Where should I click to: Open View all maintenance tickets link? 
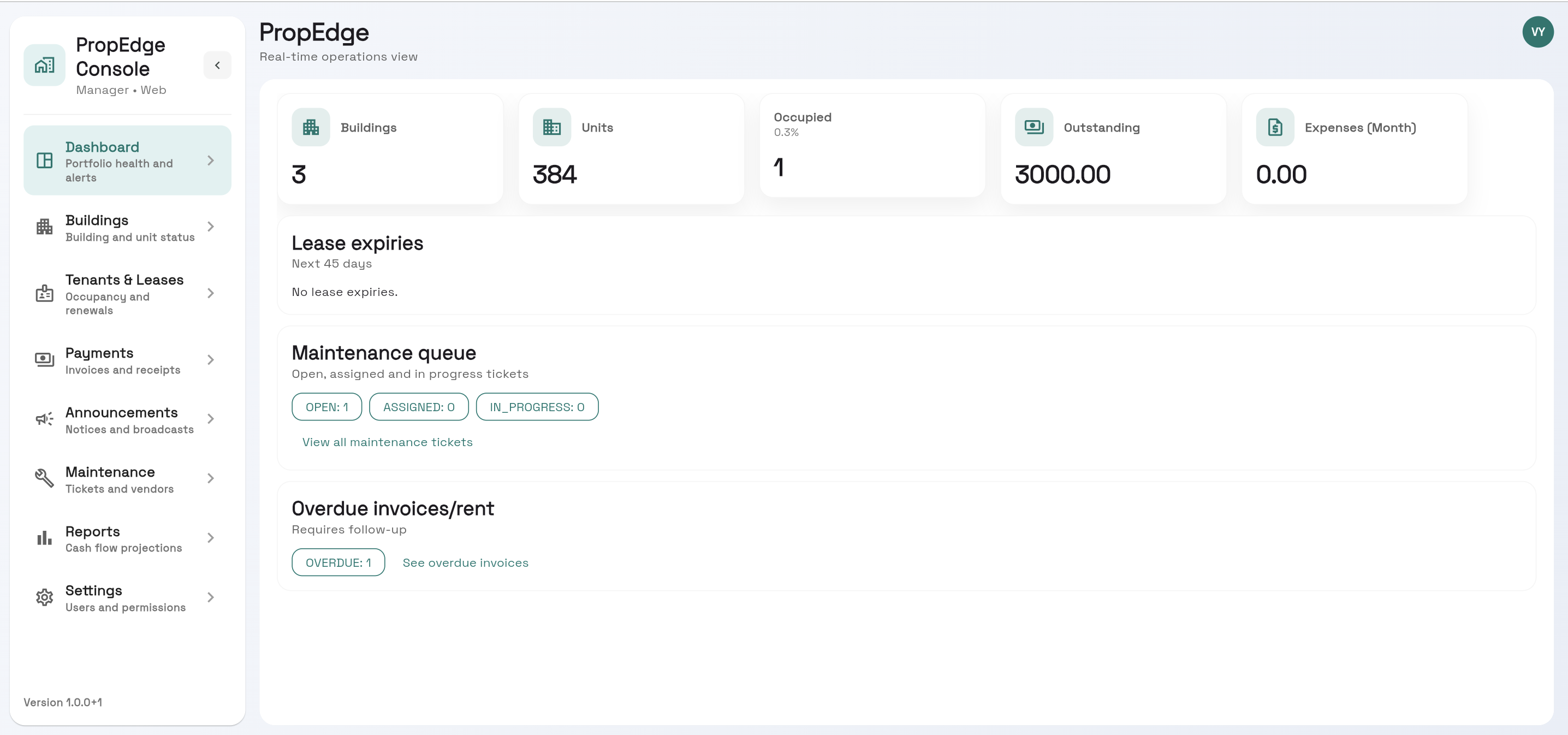point(387,442)
